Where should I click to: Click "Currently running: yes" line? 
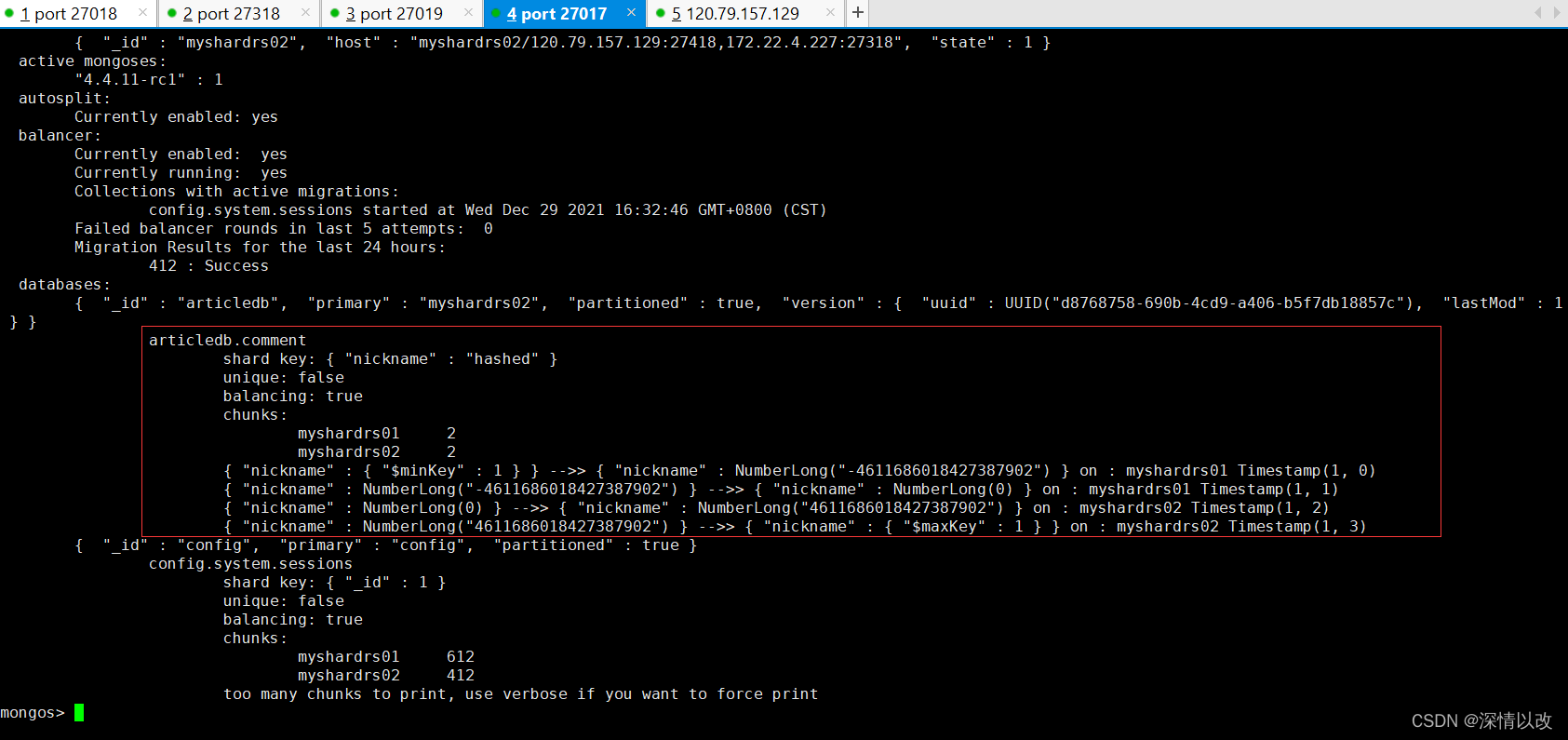click(181, 173)
